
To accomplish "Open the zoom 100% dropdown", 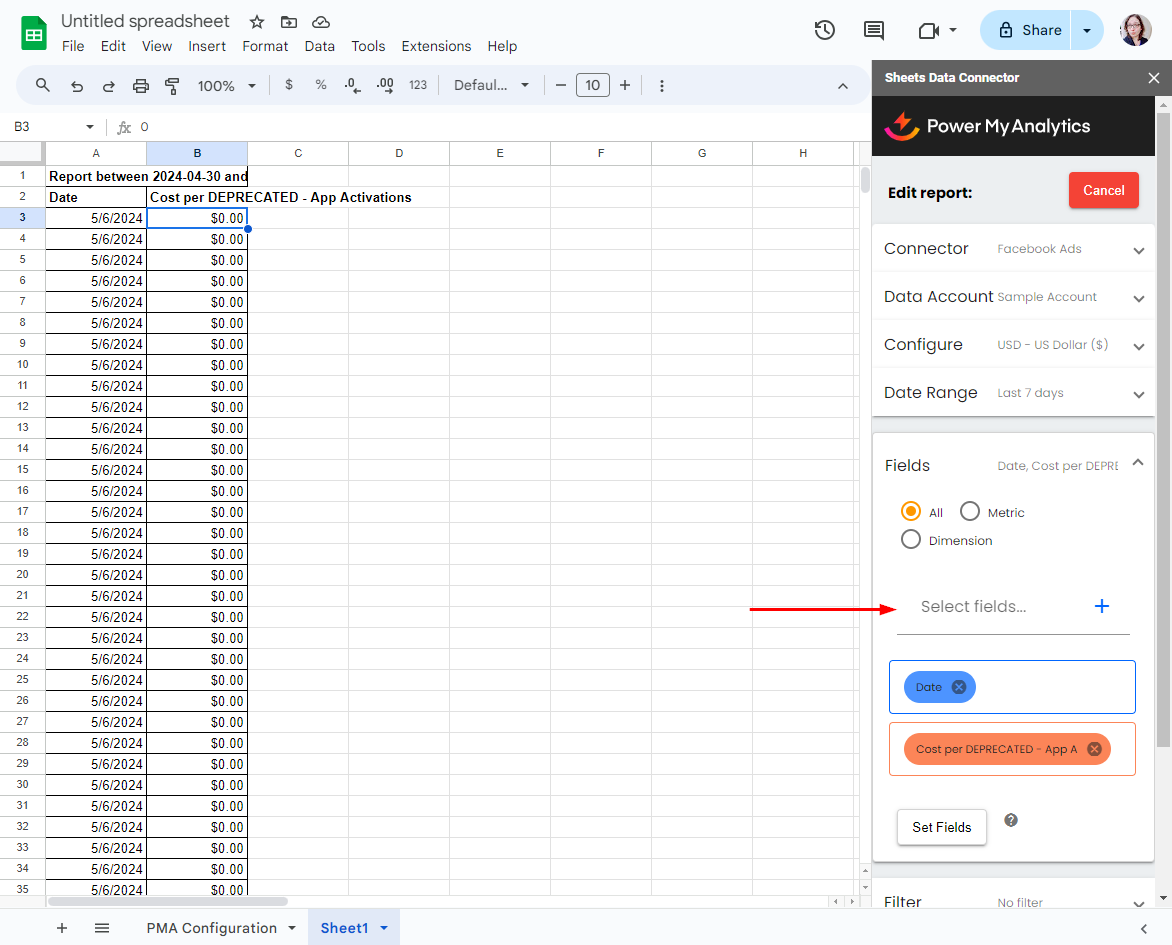I will coord(226,86).
